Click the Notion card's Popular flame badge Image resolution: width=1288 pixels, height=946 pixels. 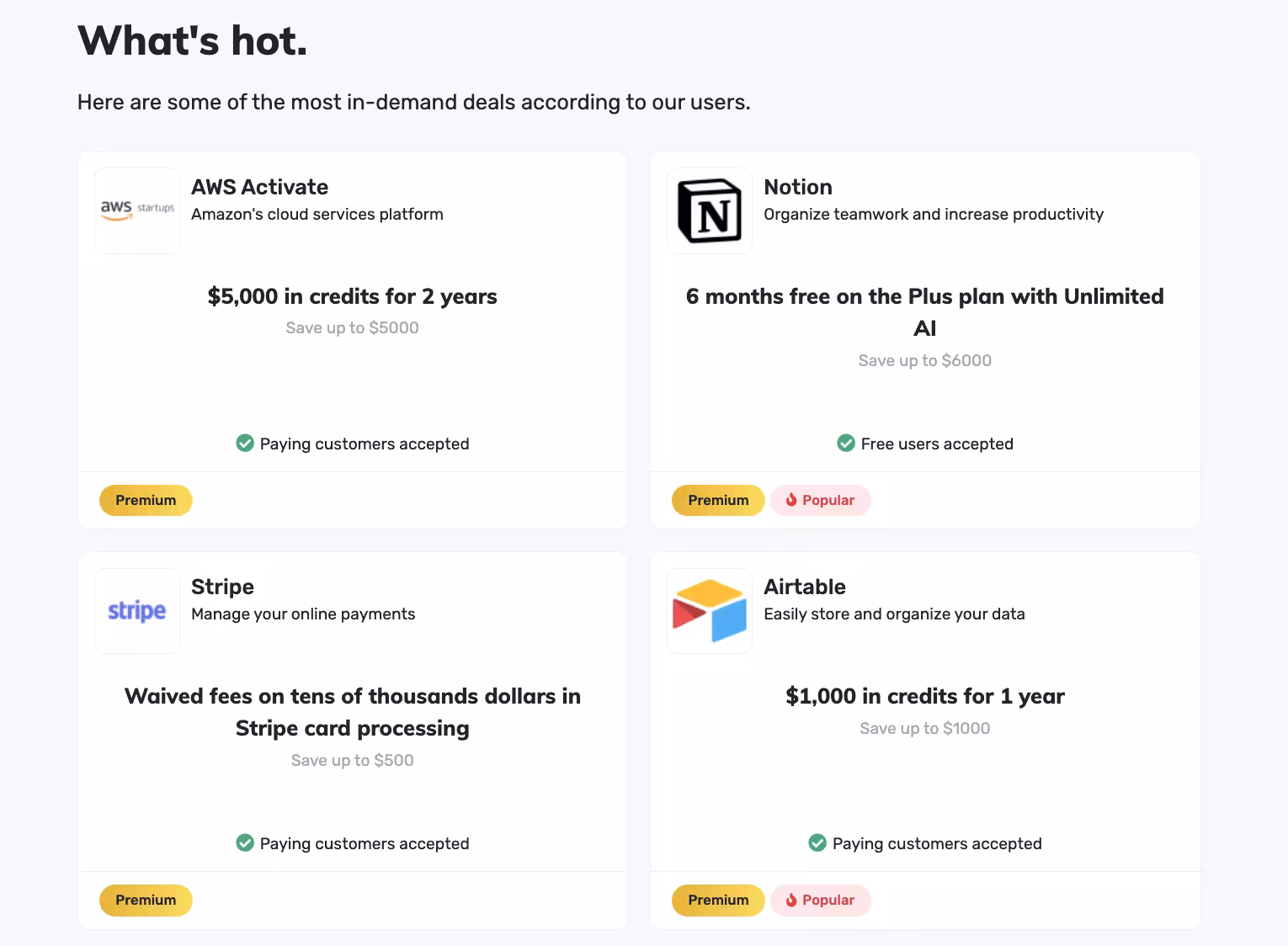(821, 500)
